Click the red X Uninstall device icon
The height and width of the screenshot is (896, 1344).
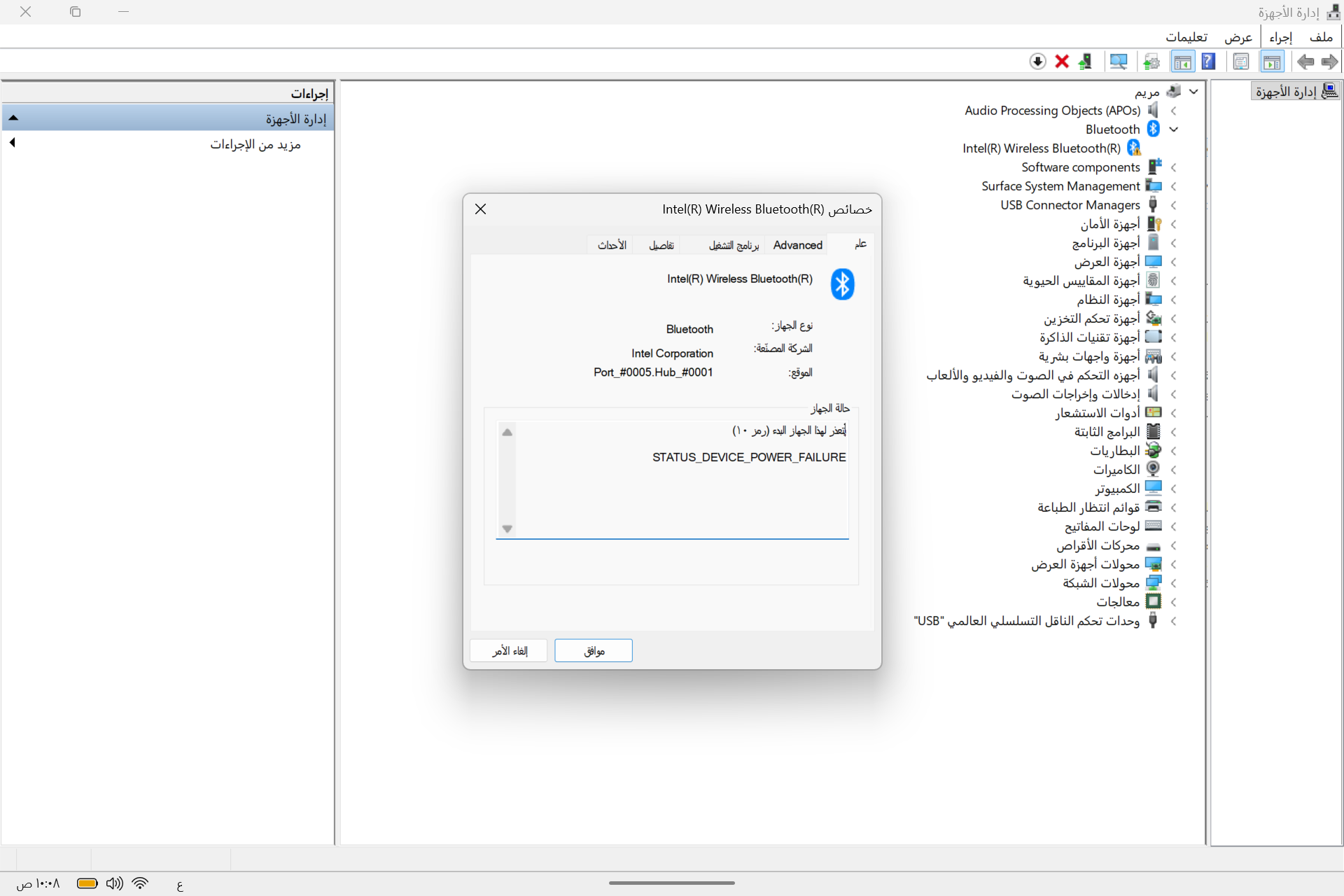(1062, 62)
